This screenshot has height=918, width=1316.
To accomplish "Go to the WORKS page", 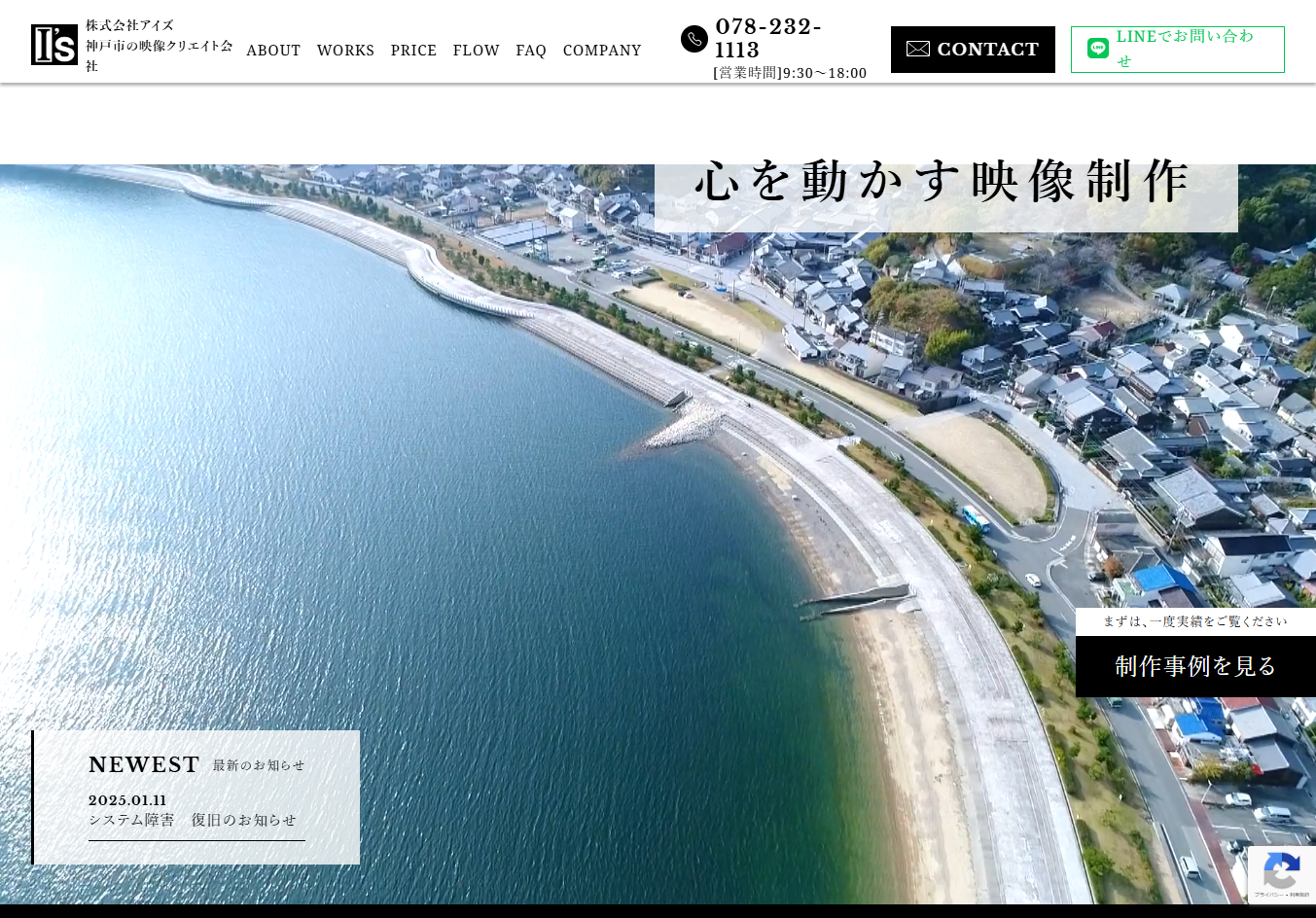I will tap(345, 51).
